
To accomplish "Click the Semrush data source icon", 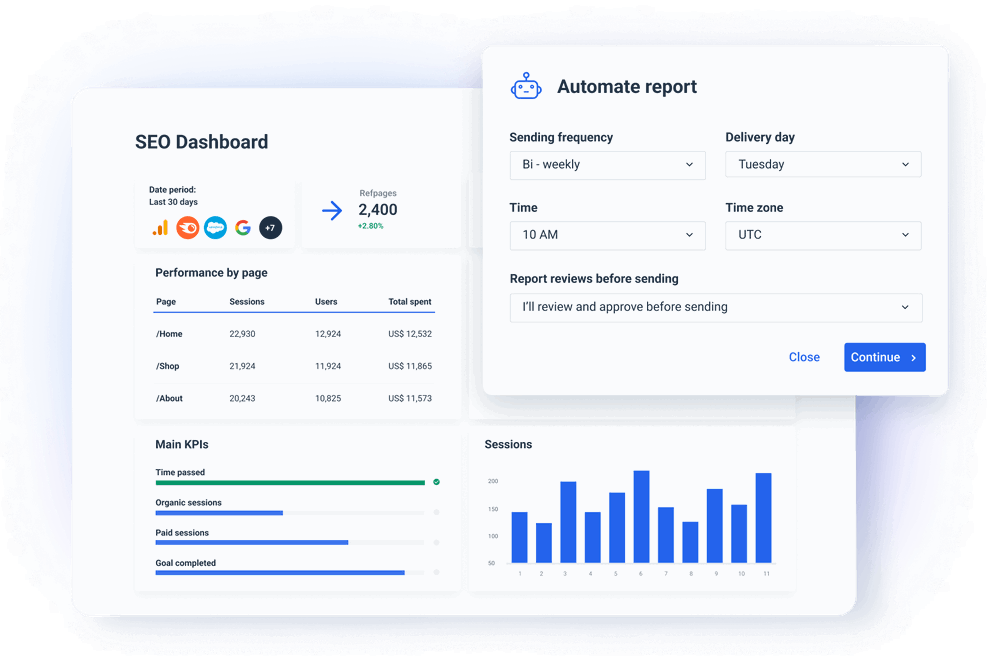I will click(188, 228).
